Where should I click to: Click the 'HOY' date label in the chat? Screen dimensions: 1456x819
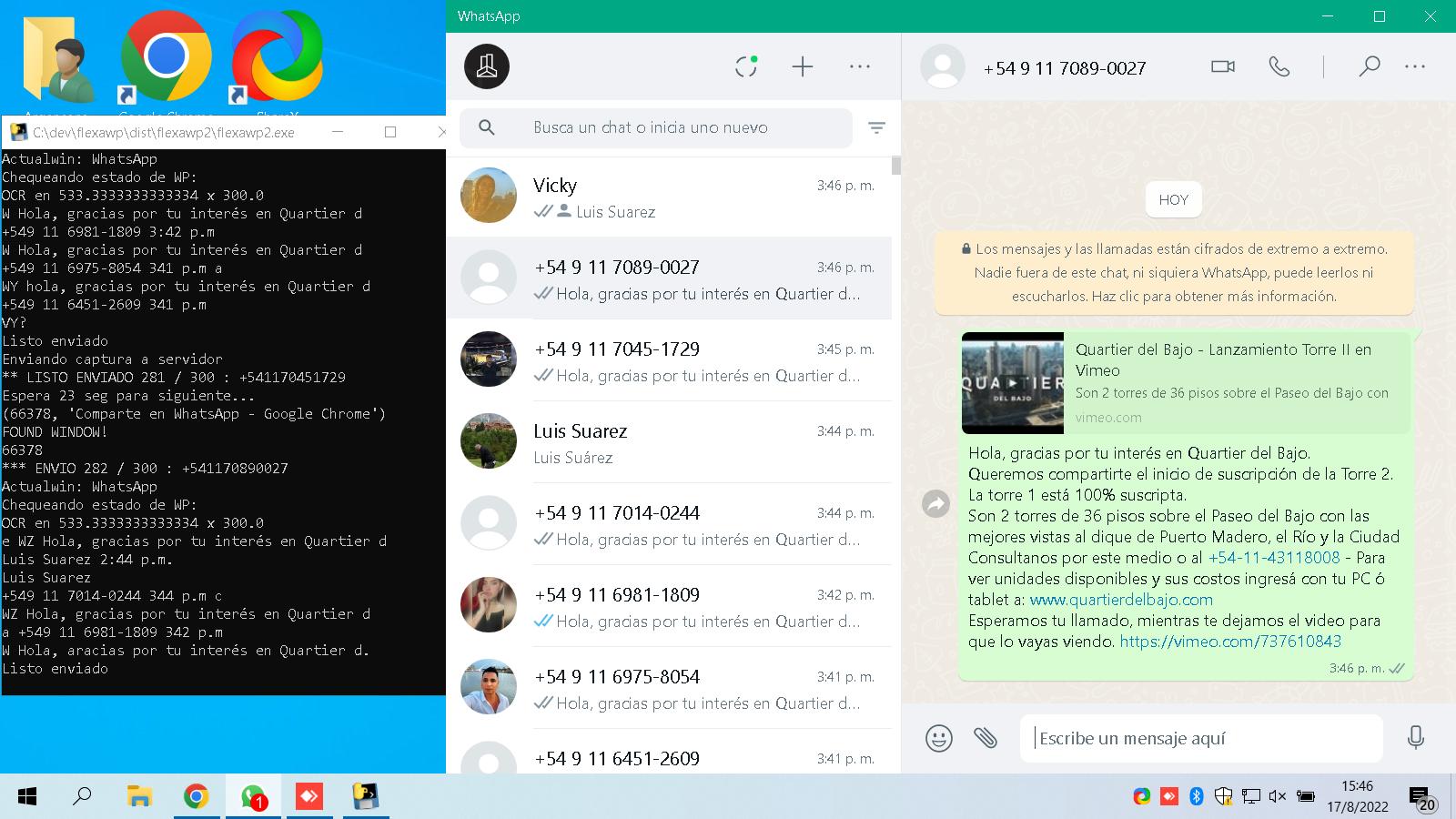1174,200
